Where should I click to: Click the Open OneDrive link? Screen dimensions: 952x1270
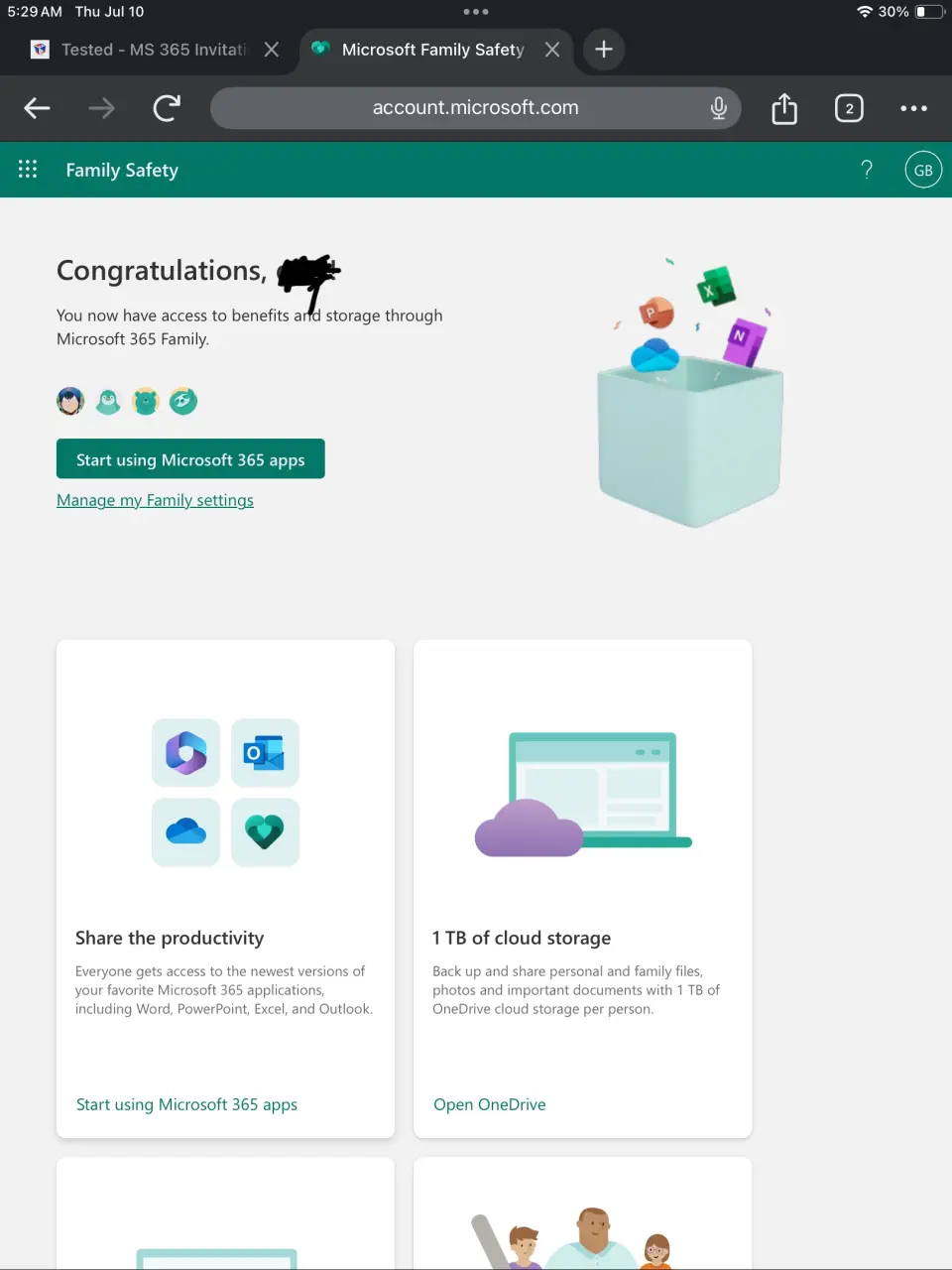[490, 1104]
